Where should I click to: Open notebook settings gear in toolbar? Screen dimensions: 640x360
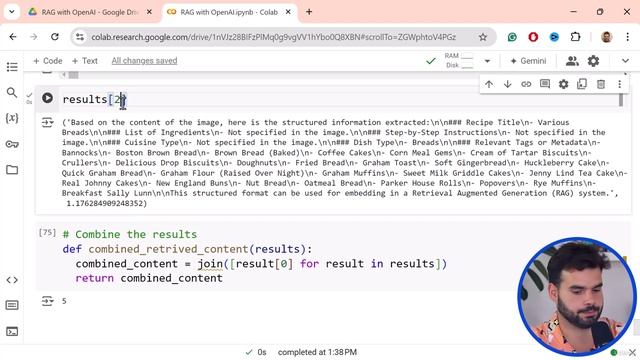click(x=593, y=61)
